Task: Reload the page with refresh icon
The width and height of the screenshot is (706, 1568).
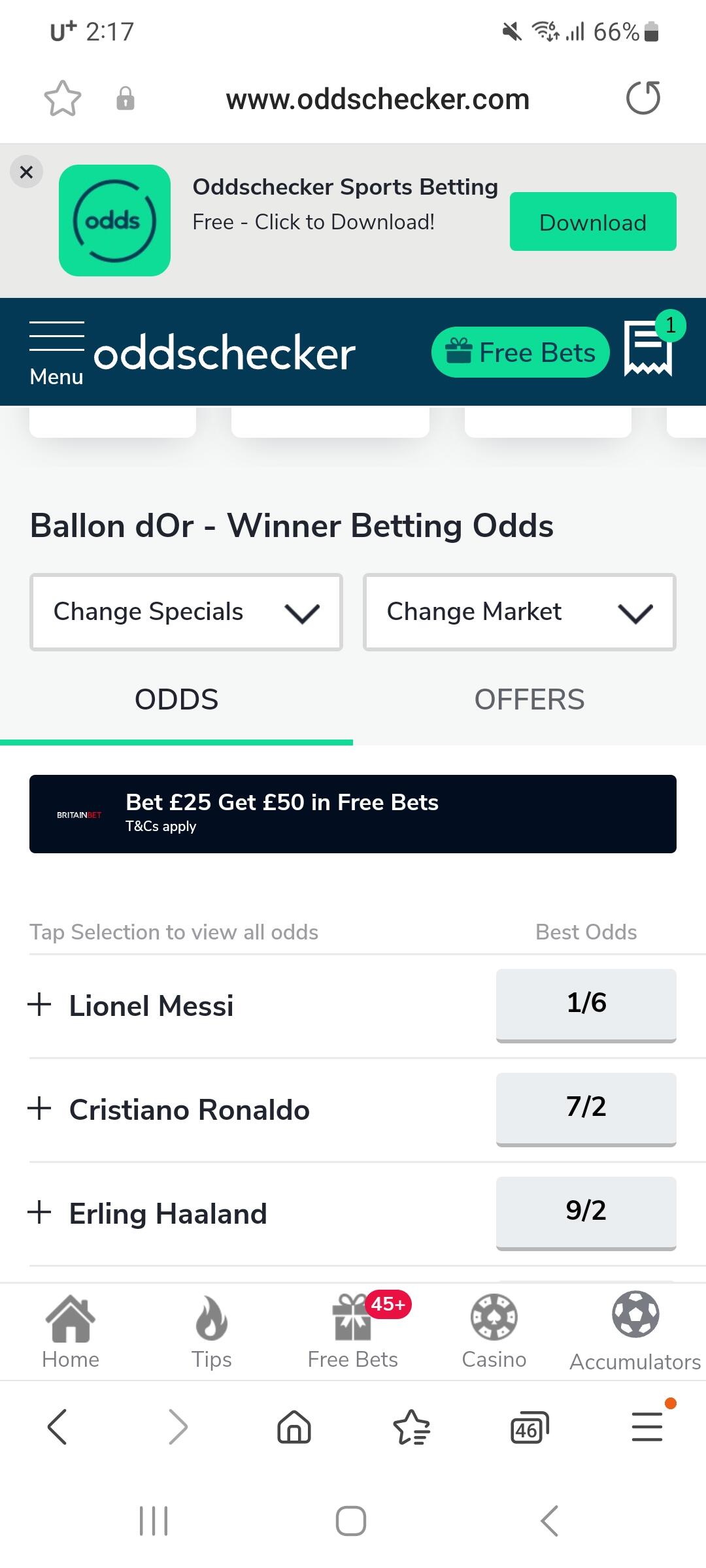Action: click(643, 99)
